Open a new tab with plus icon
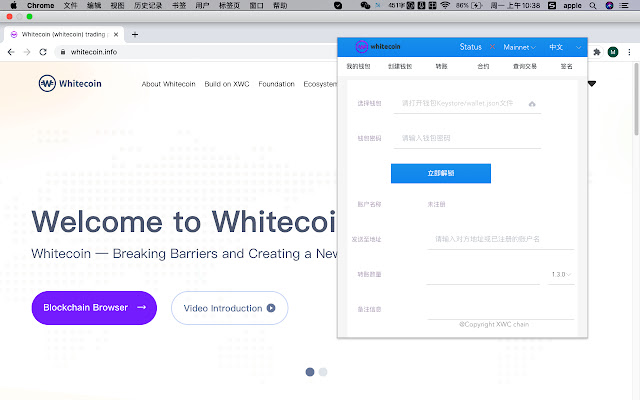 (x=135, y=34)
